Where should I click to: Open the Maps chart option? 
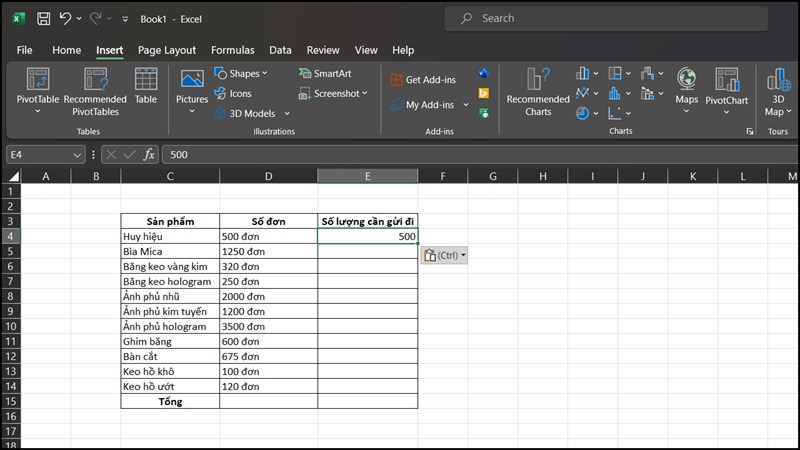(x=686, y=91)
